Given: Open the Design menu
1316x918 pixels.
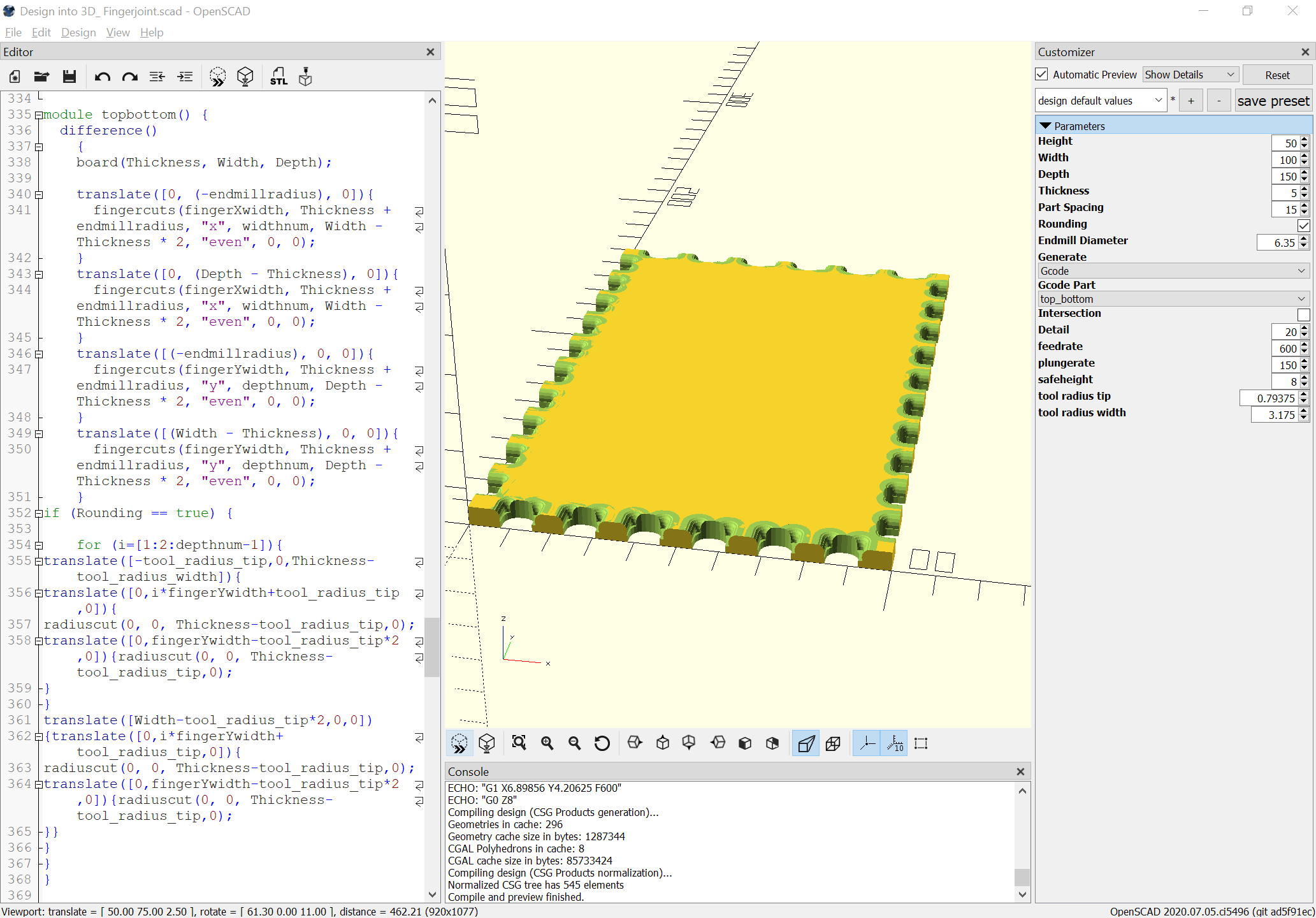Looking at the screenshot, I should (78, 33).
